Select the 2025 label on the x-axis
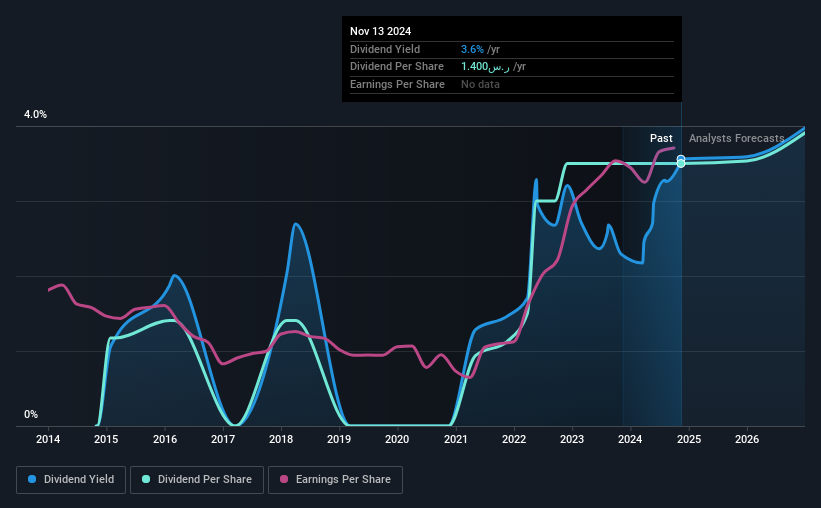Screen dimensions: 821x508 (689, 439)
